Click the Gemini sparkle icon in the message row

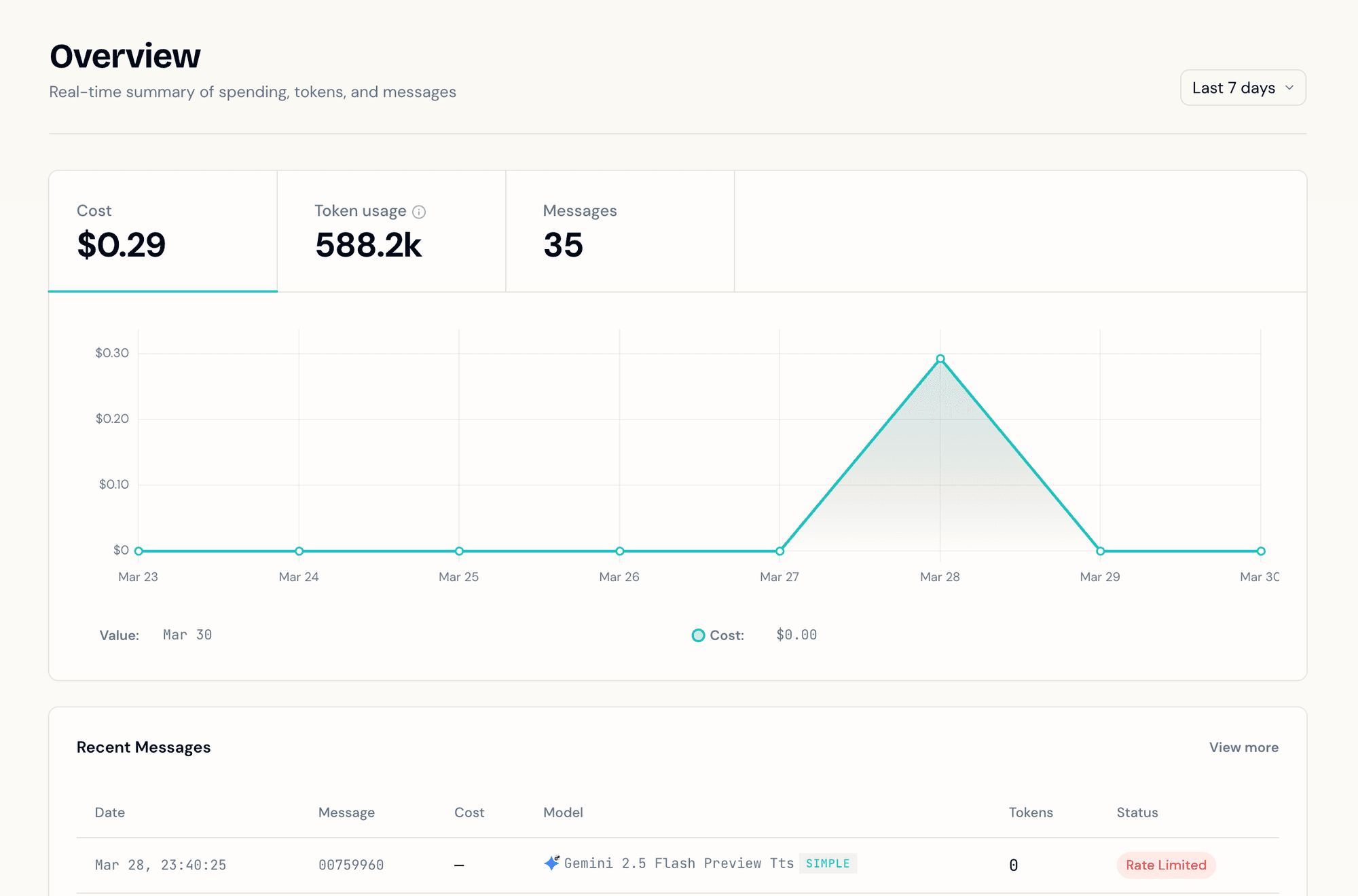pos(552,863)
